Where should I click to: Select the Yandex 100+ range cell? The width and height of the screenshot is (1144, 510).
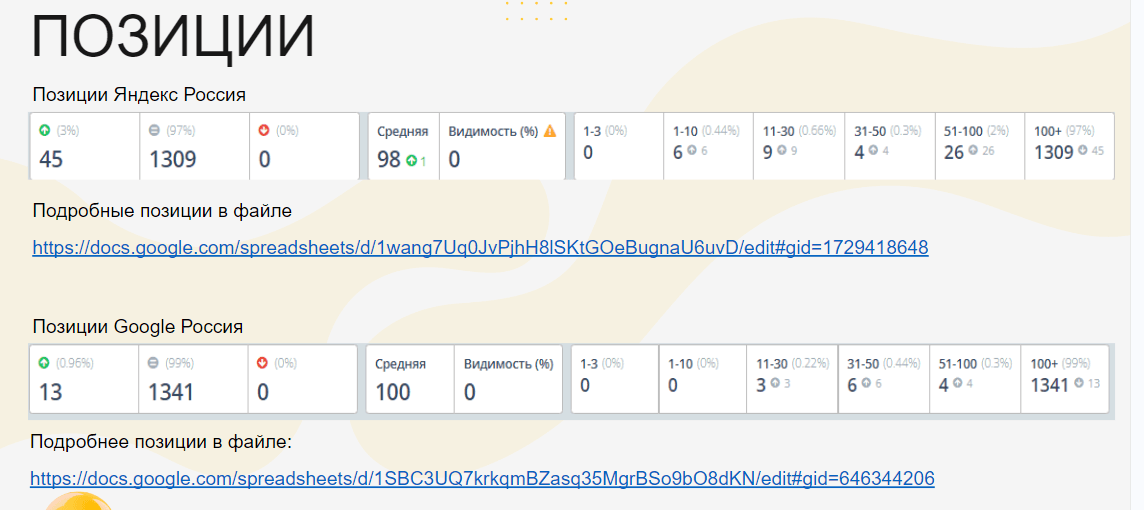[1069, 146]
